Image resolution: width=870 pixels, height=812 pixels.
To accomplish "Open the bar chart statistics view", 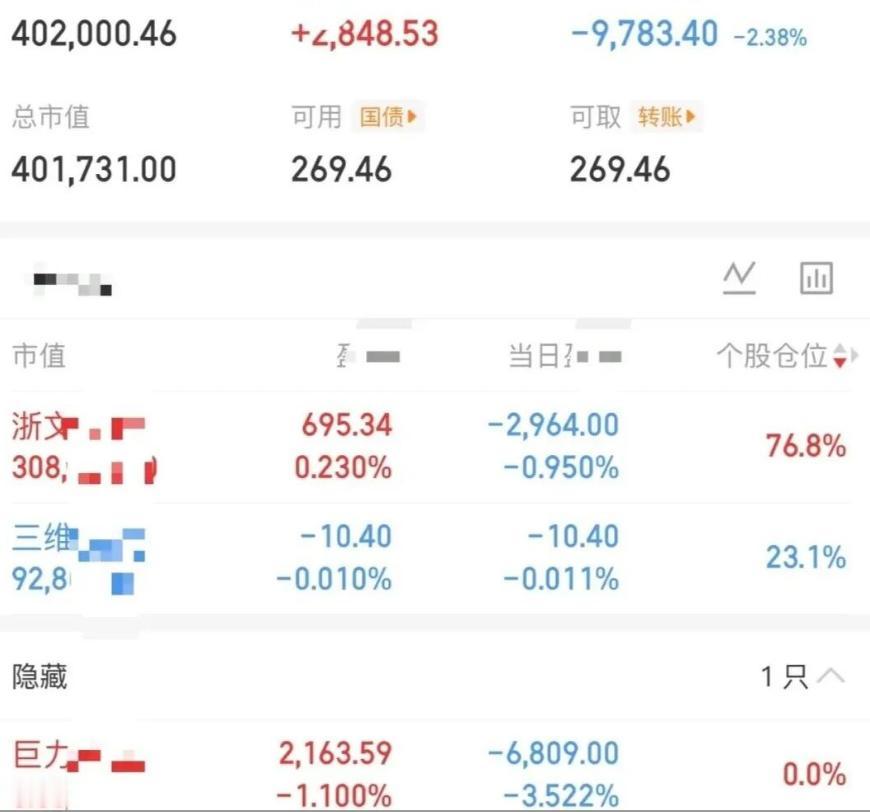I will [815, 278].
